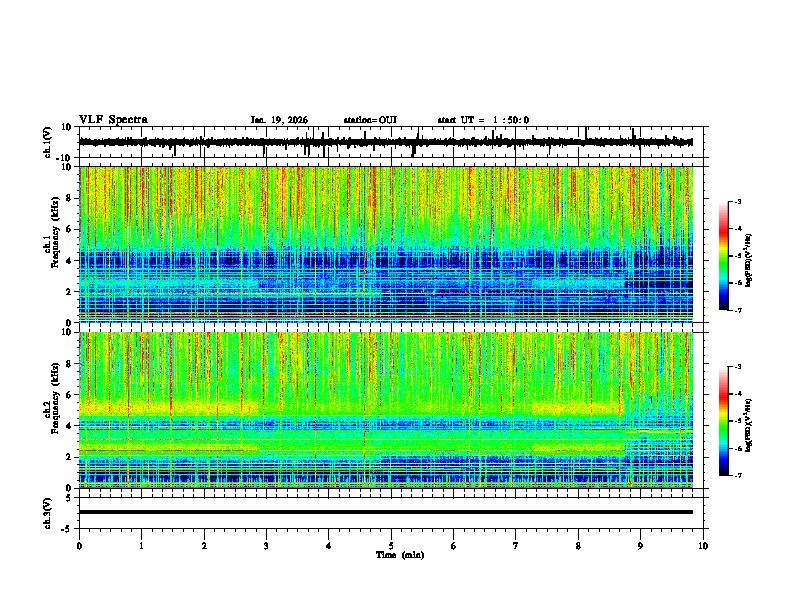Click the time axis tick label "3"
The height and width of the screenshot is (612, 792).
click(266, 546)
